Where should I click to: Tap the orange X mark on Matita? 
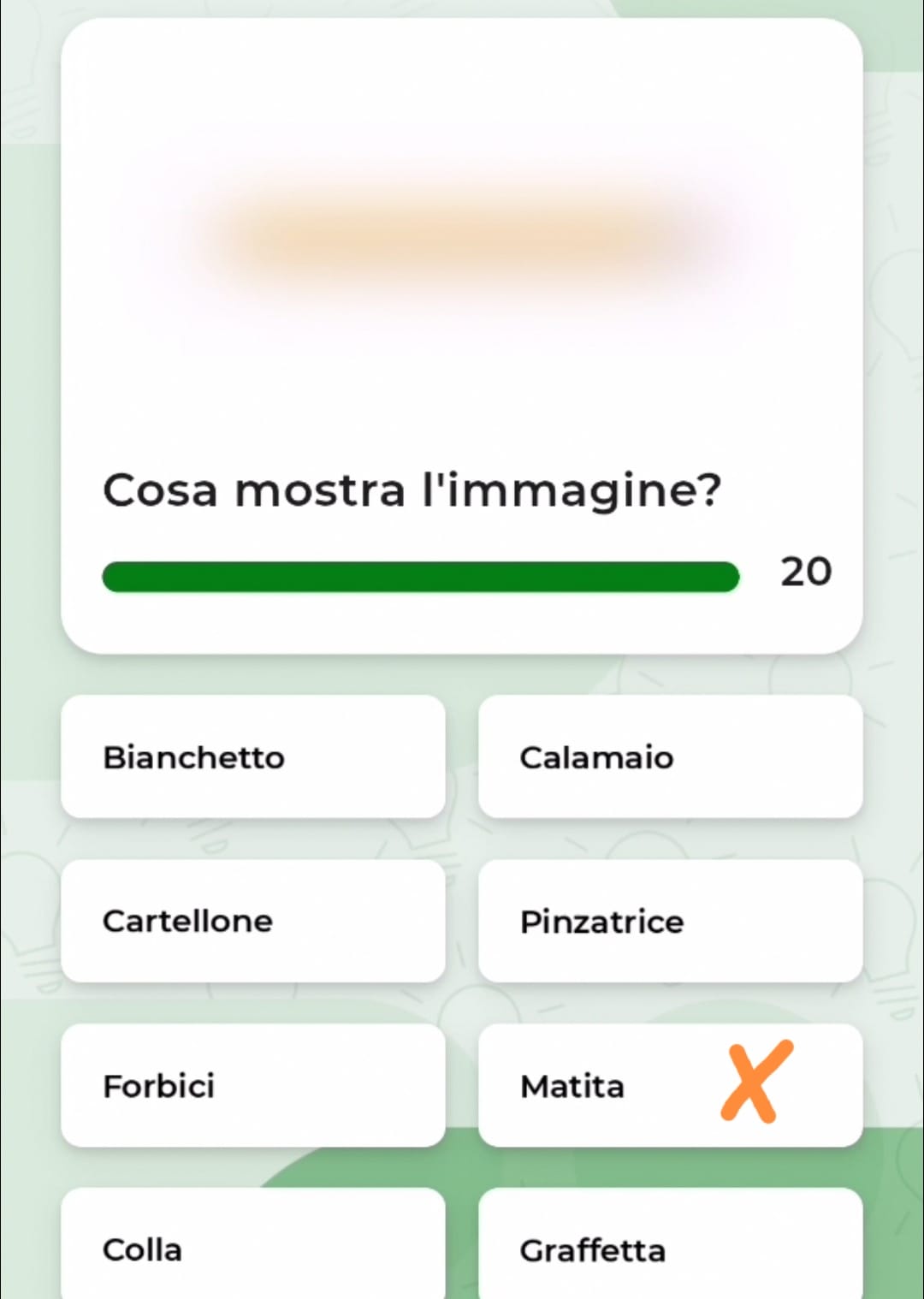(757, 1082)
